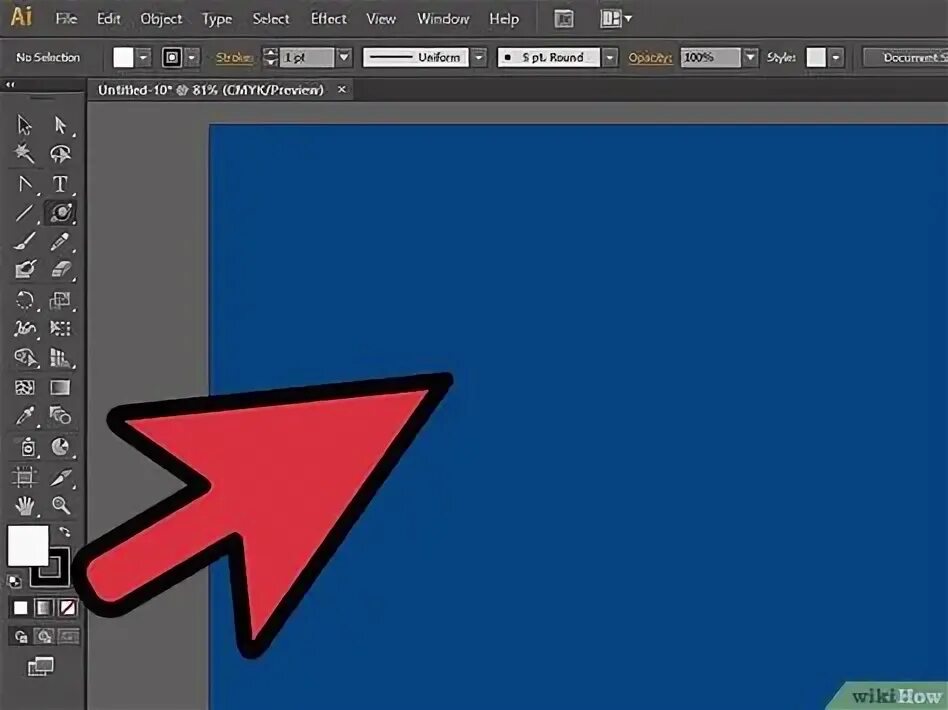Expand the Uniform width profile dropdown
Image resolution: width=948 pixels, height=710 pixels.
pyautogui.click(x=479, y=57)
